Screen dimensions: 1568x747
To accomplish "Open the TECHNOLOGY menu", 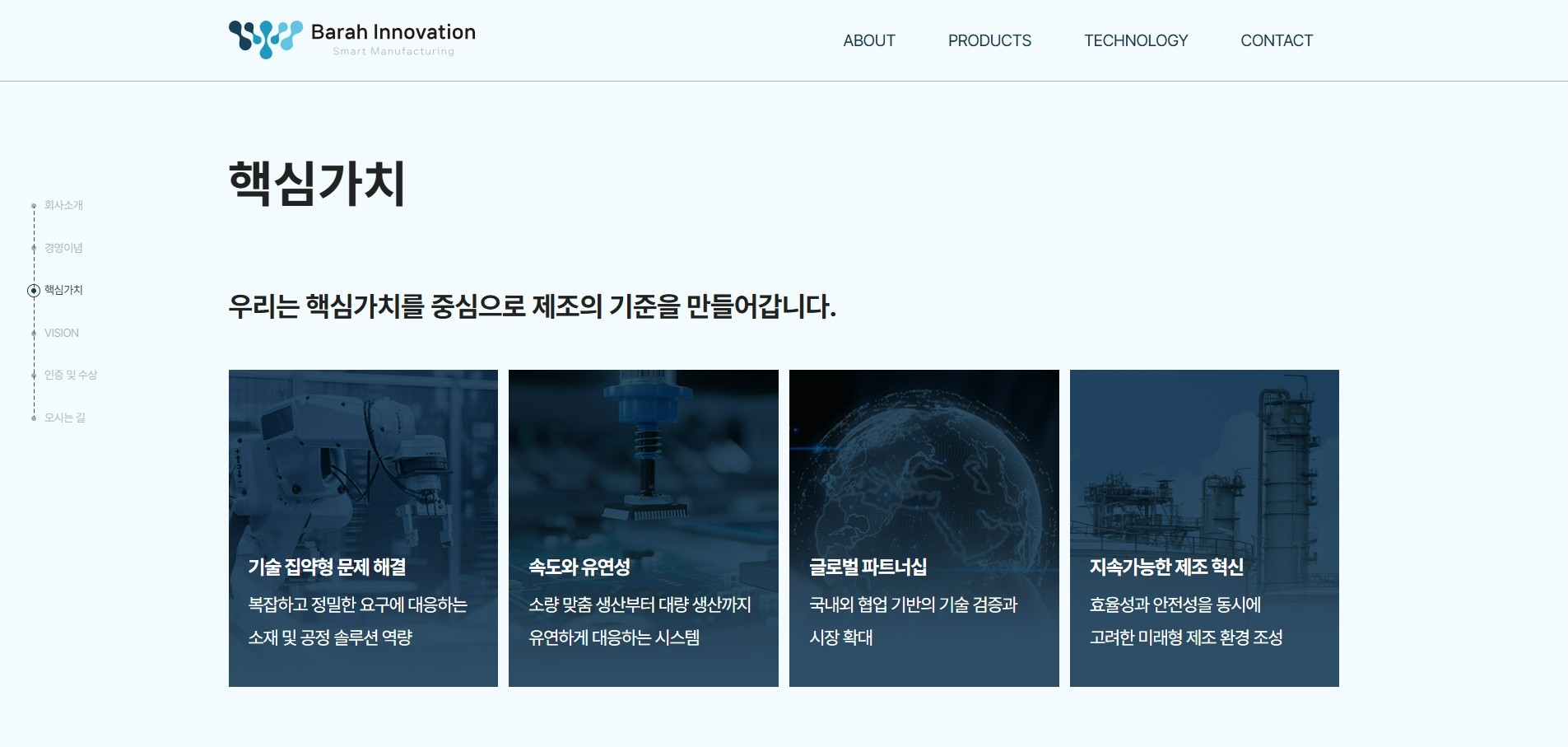I will [1136, 40].
